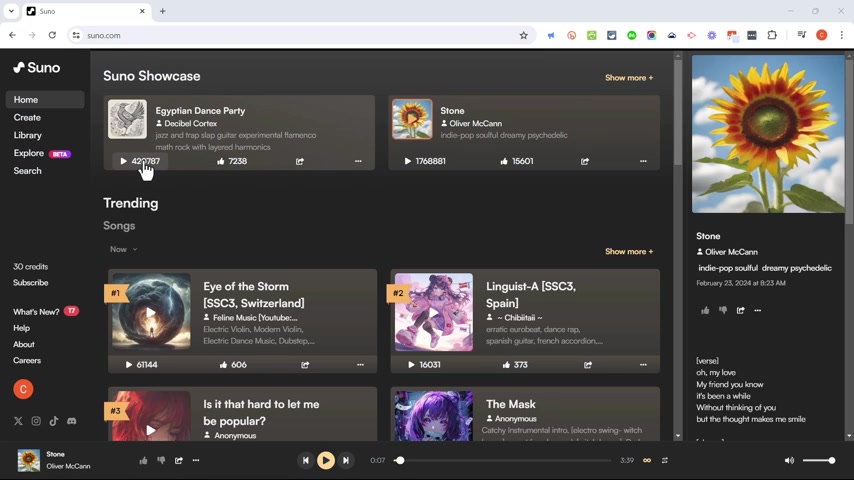Viewport: 854px width, 480px height.
Task: Click Stone sunflower thumbnail in Showcase
Action: click(x=412, y=119)
